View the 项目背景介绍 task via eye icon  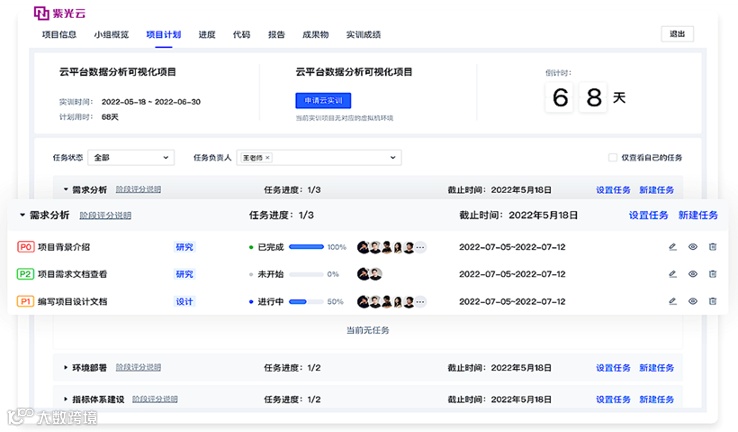(693, 247)
